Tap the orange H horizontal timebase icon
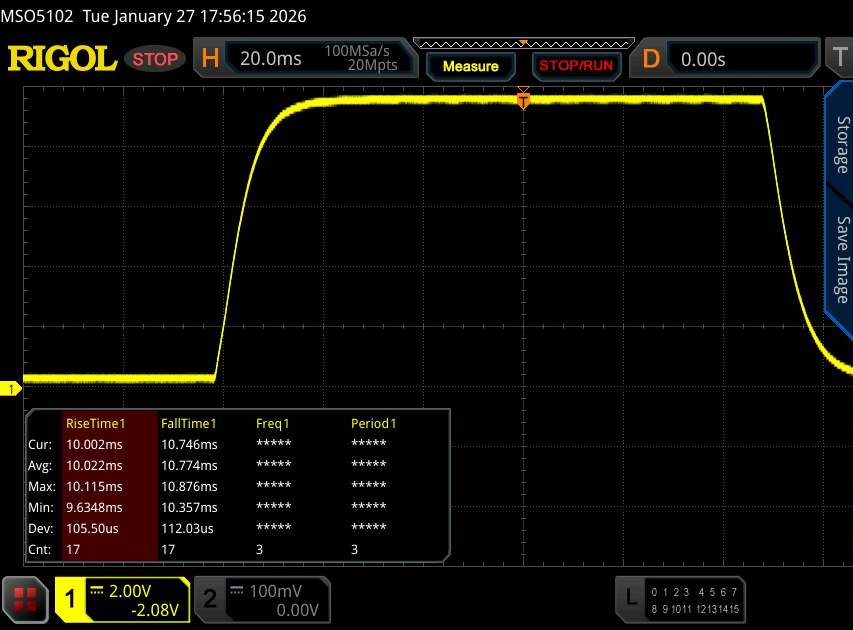The width and height of the screenshot is (853, 630). (211, 59)
